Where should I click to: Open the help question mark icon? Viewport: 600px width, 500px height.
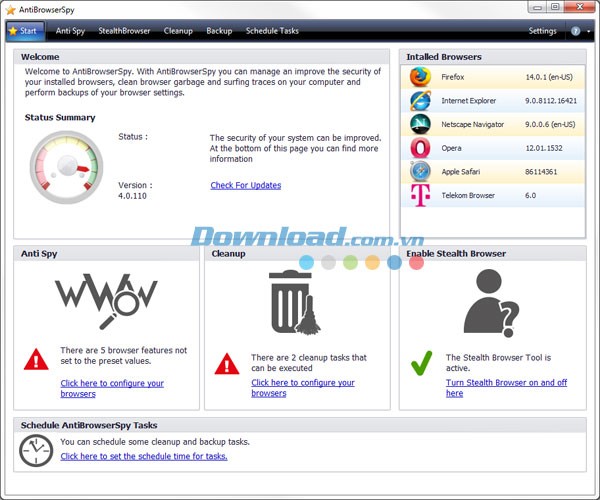(576, 31)
